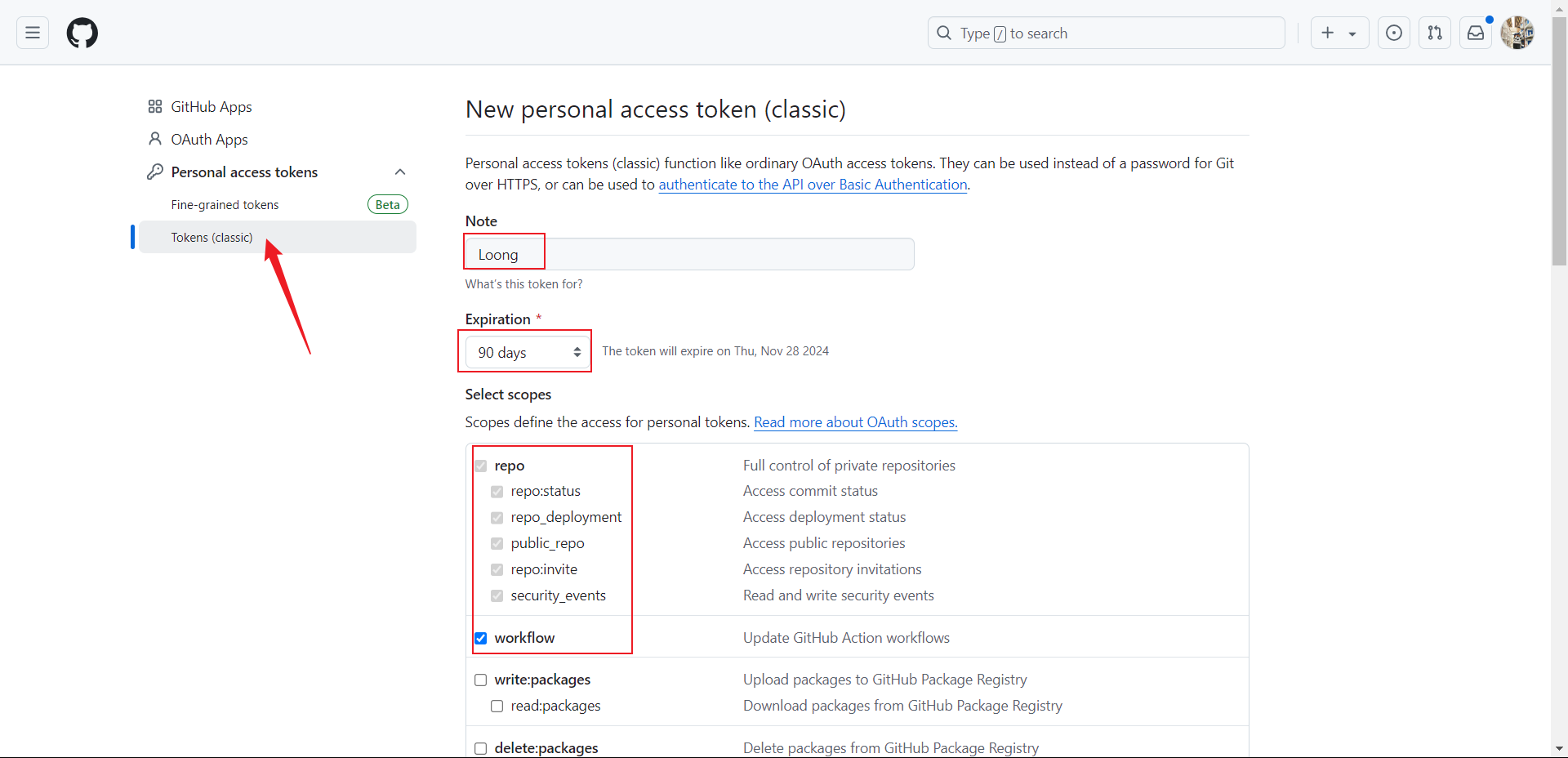
Task: Toggle the repo_deployment checkbox
Action: click(497, 518)
